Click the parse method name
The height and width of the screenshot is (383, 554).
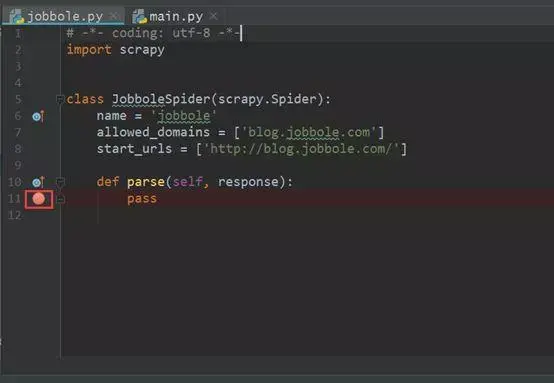coord(146,182)
